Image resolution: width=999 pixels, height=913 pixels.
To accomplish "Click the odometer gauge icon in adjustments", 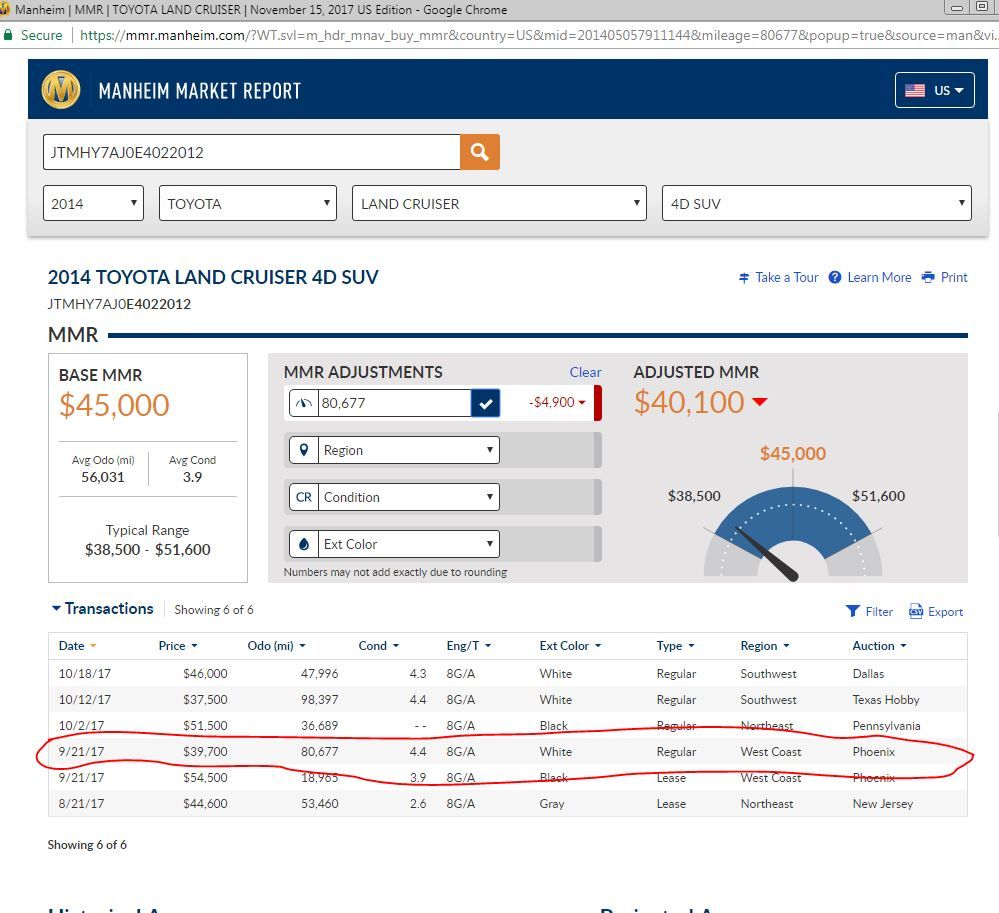I will (304, 403).
